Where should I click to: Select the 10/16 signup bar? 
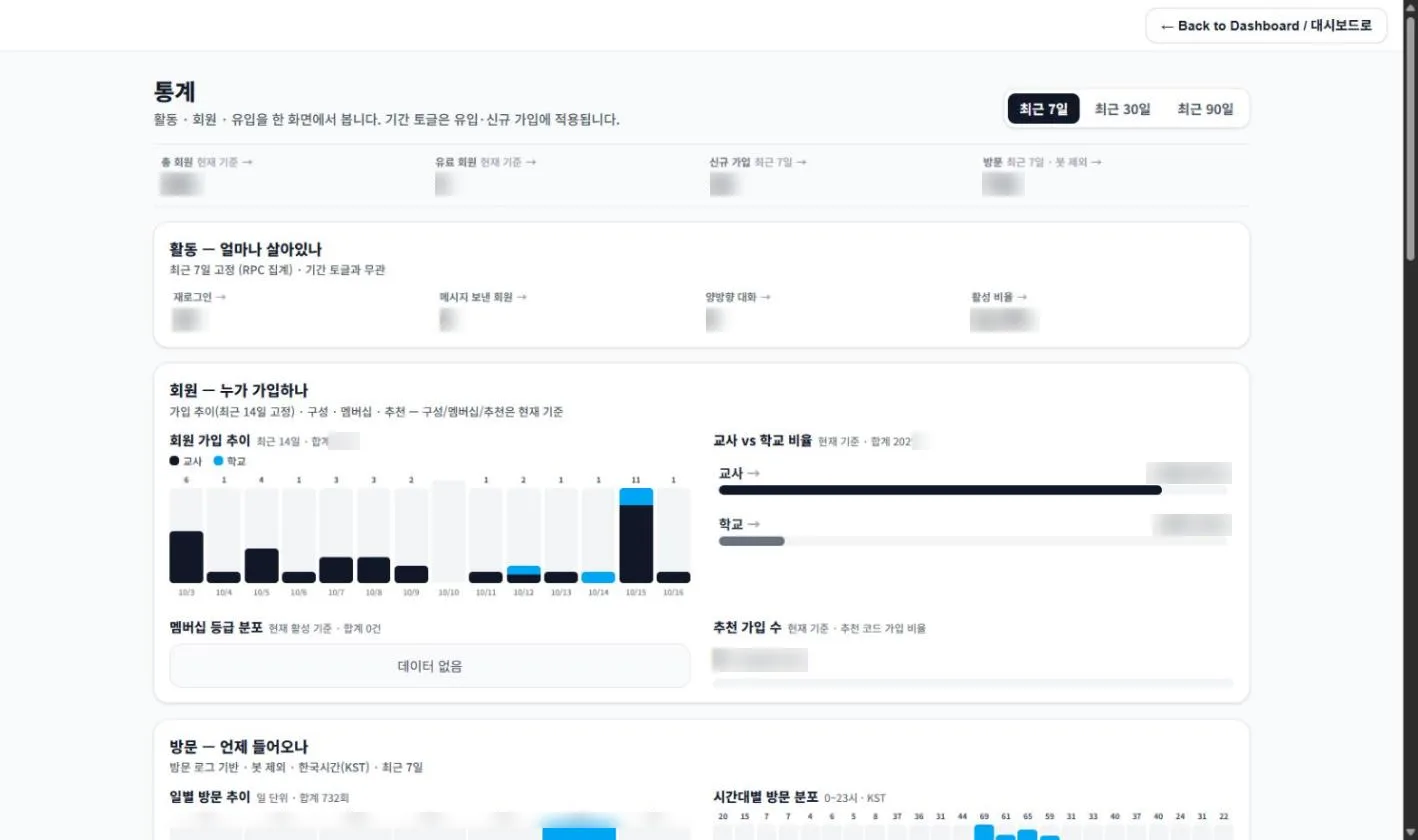click(x=673, y=577)
